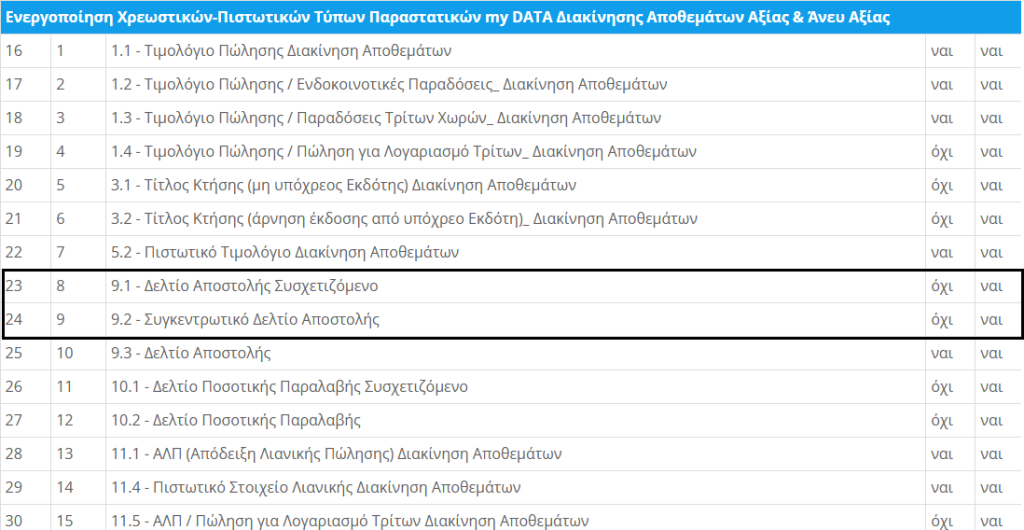Select 11.4 Πιστωτικό Στοιχείο Λιανικής row
Screen dimensions: 1024x530
point(512,488)
